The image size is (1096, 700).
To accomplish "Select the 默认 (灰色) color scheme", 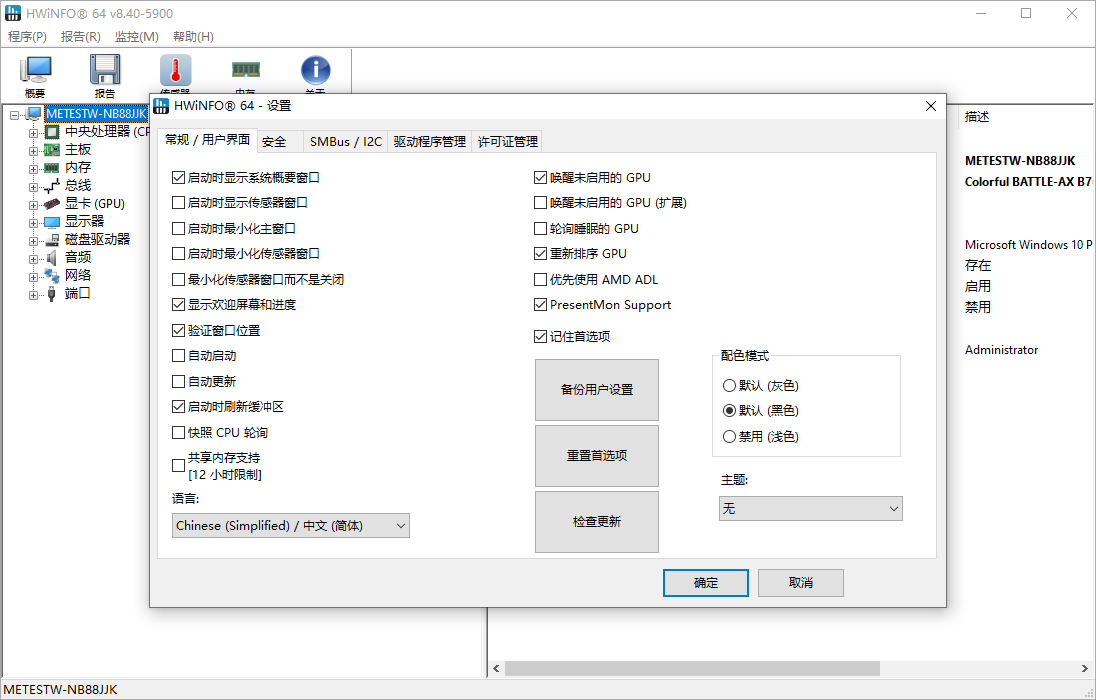I will click(731, 385).
